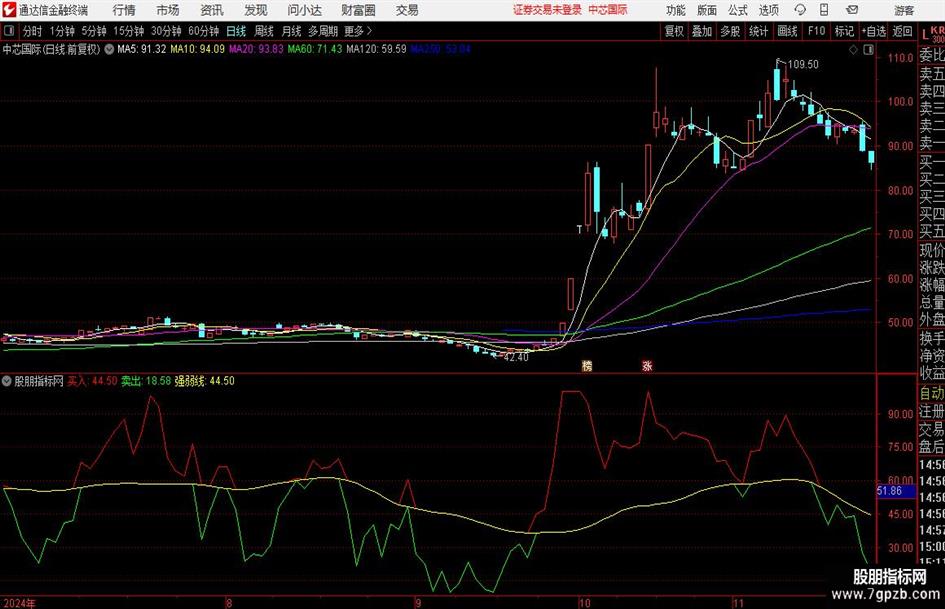The height and width of the screenshot is (609, 945).
Task: Open the 中芯国际 MA indicator settings dropdown
Action: pos(109,49)
